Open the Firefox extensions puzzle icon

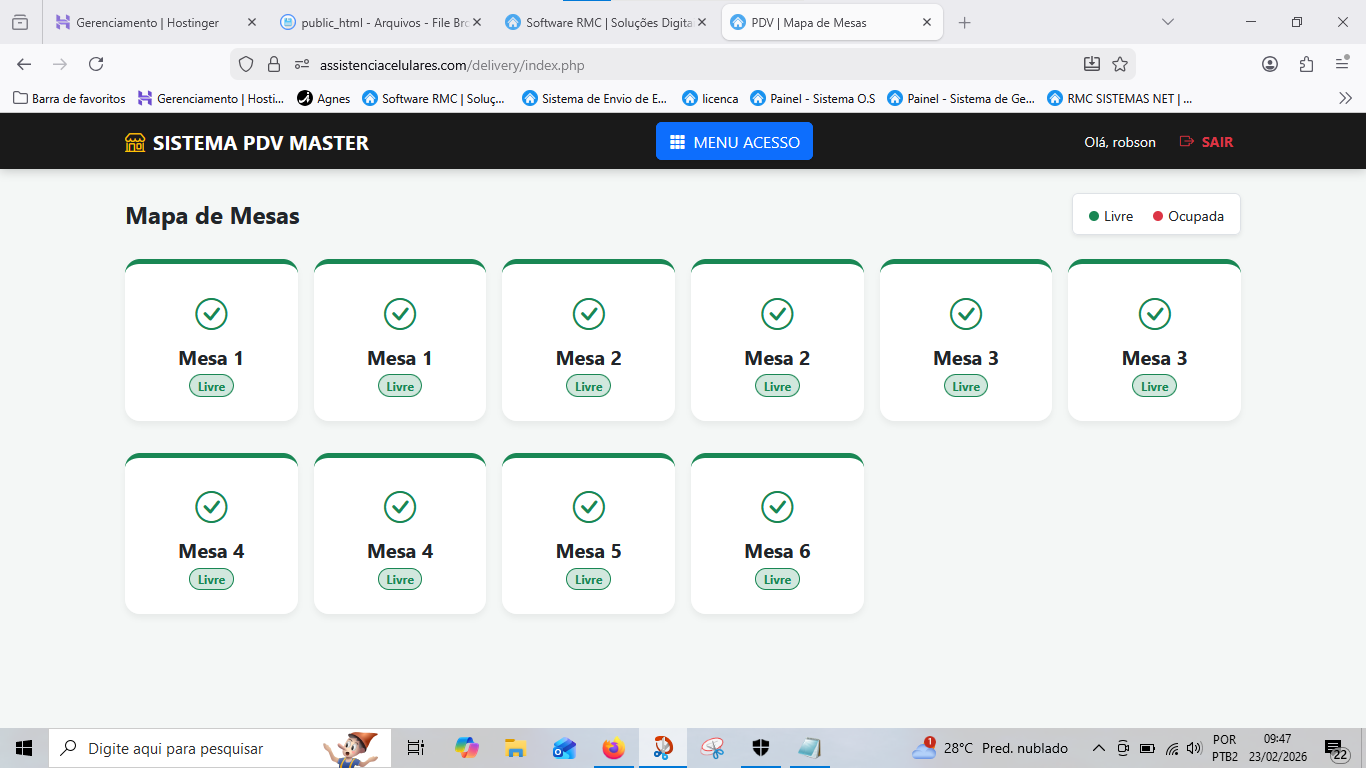point(1306,65)
